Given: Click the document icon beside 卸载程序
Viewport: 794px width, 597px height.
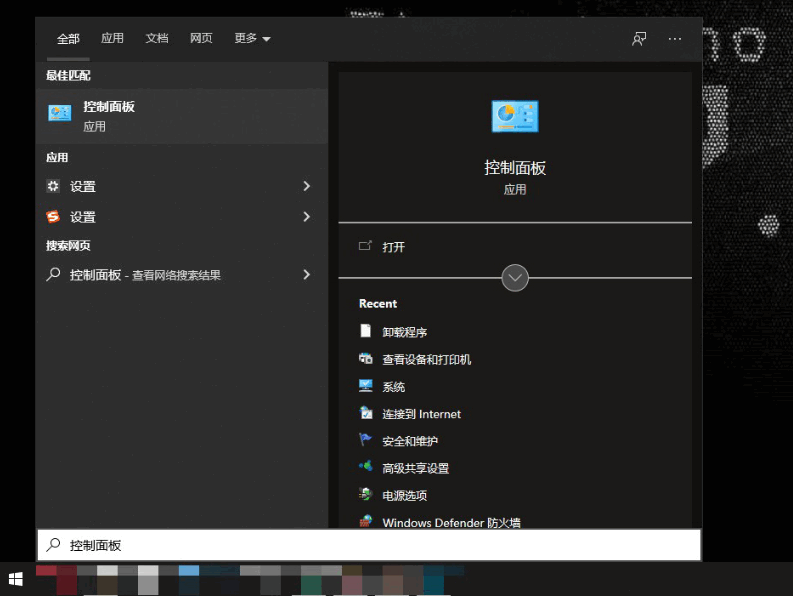Looking at the screenshot, I should point(365,331).
